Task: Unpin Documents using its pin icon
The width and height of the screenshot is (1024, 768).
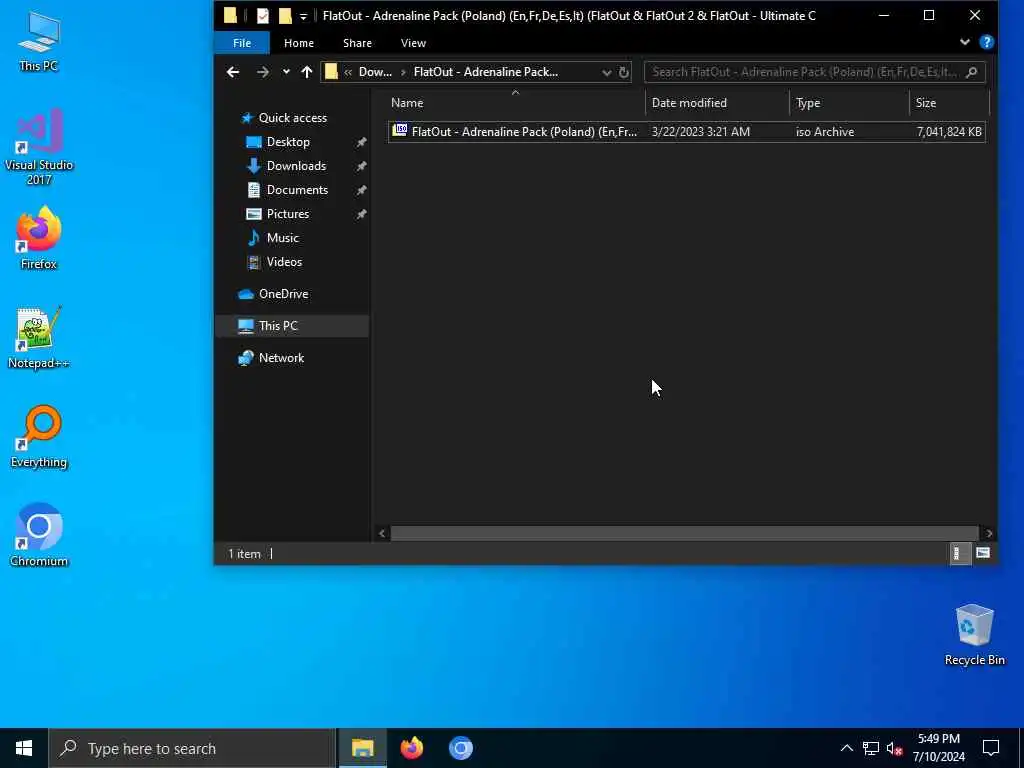Action: coord(361,190)
